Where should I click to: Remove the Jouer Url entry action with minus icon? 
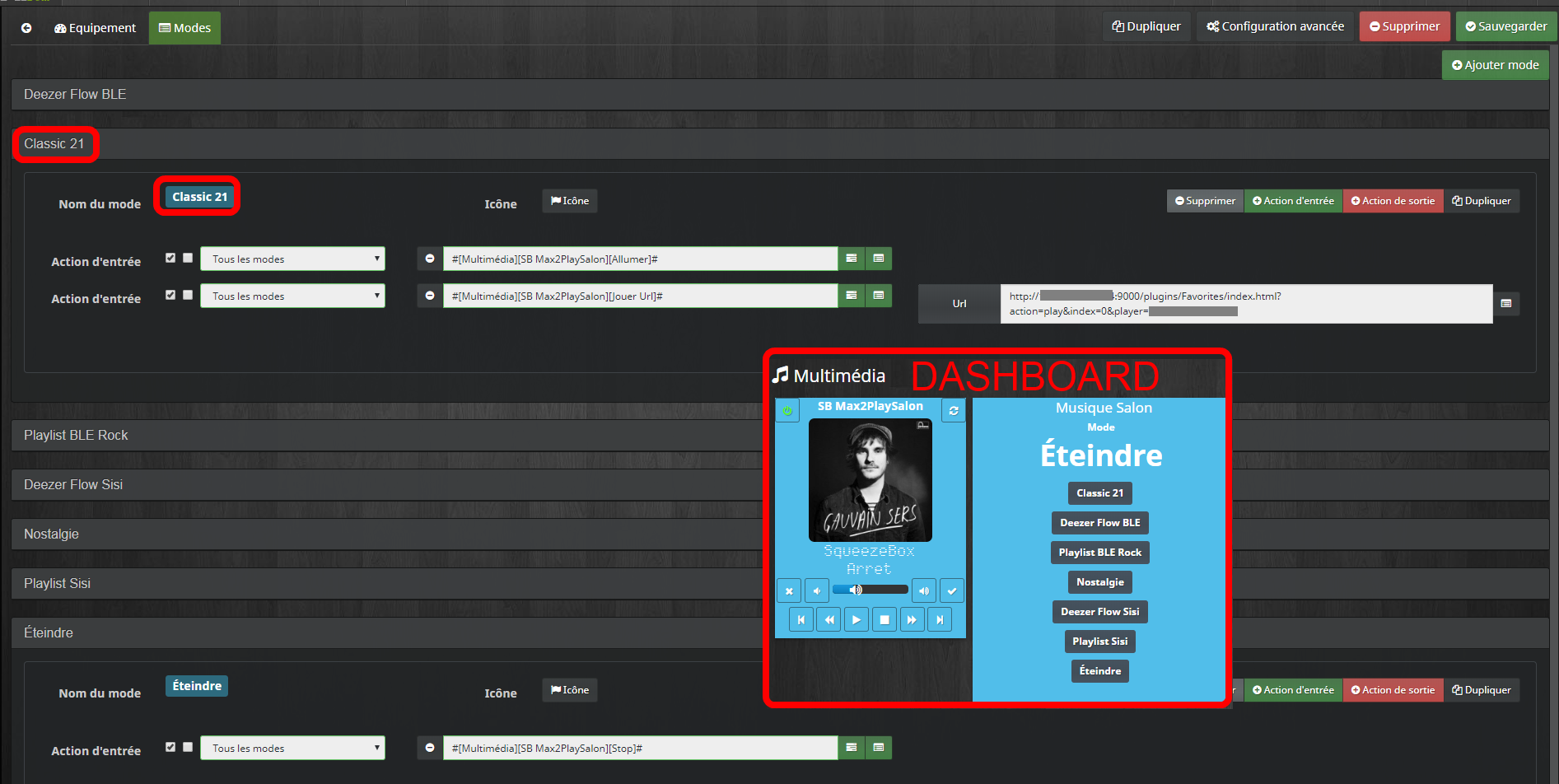[x=430, y=296]
